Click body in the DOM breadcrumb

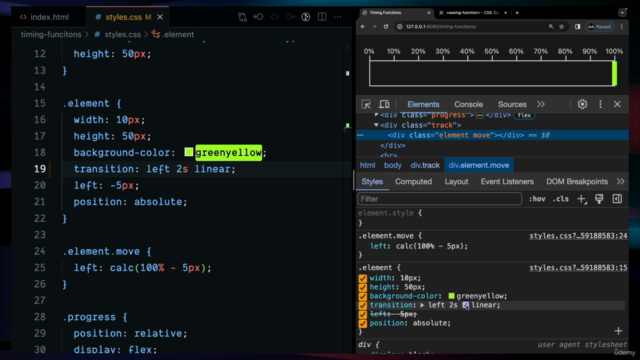pyautogui.click(x=393, y=165)
